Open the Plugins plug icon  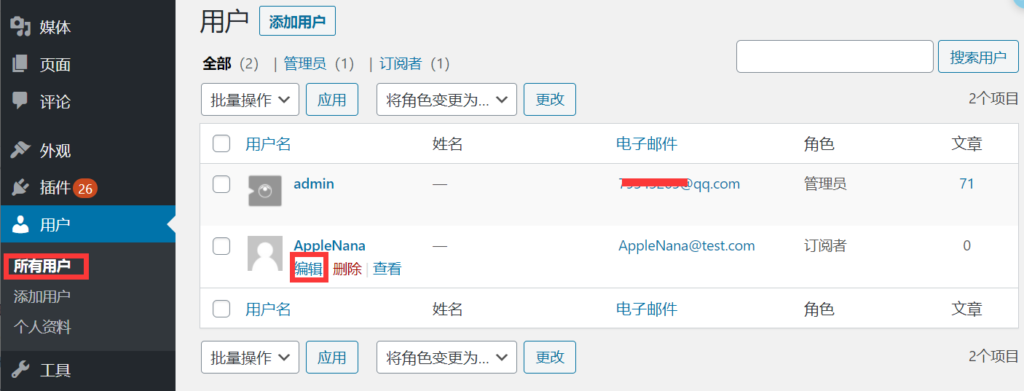click(x=21, y=188)
